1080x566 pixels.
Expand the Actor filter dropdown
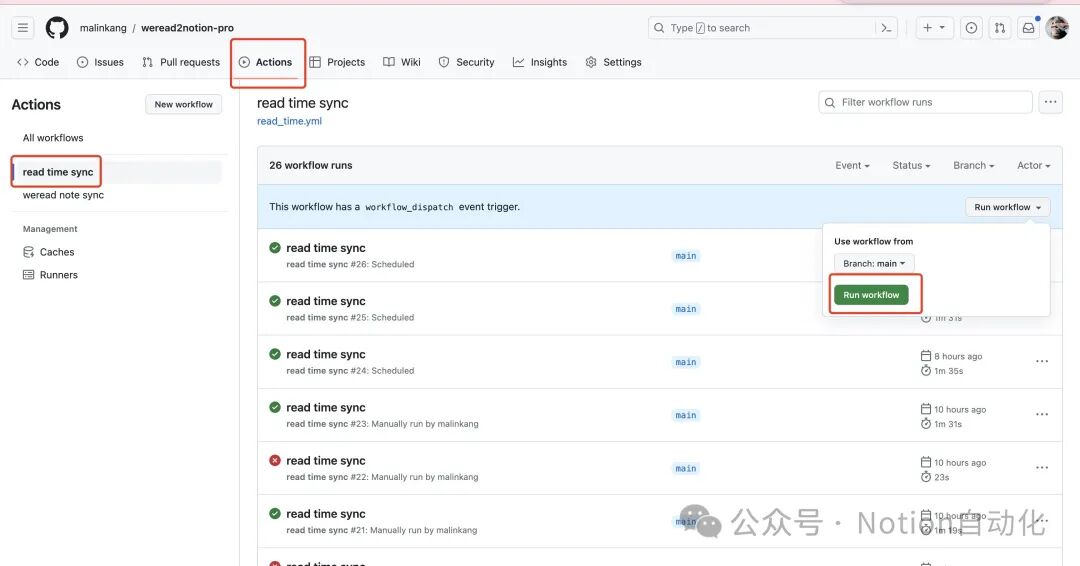[1033, 165]
